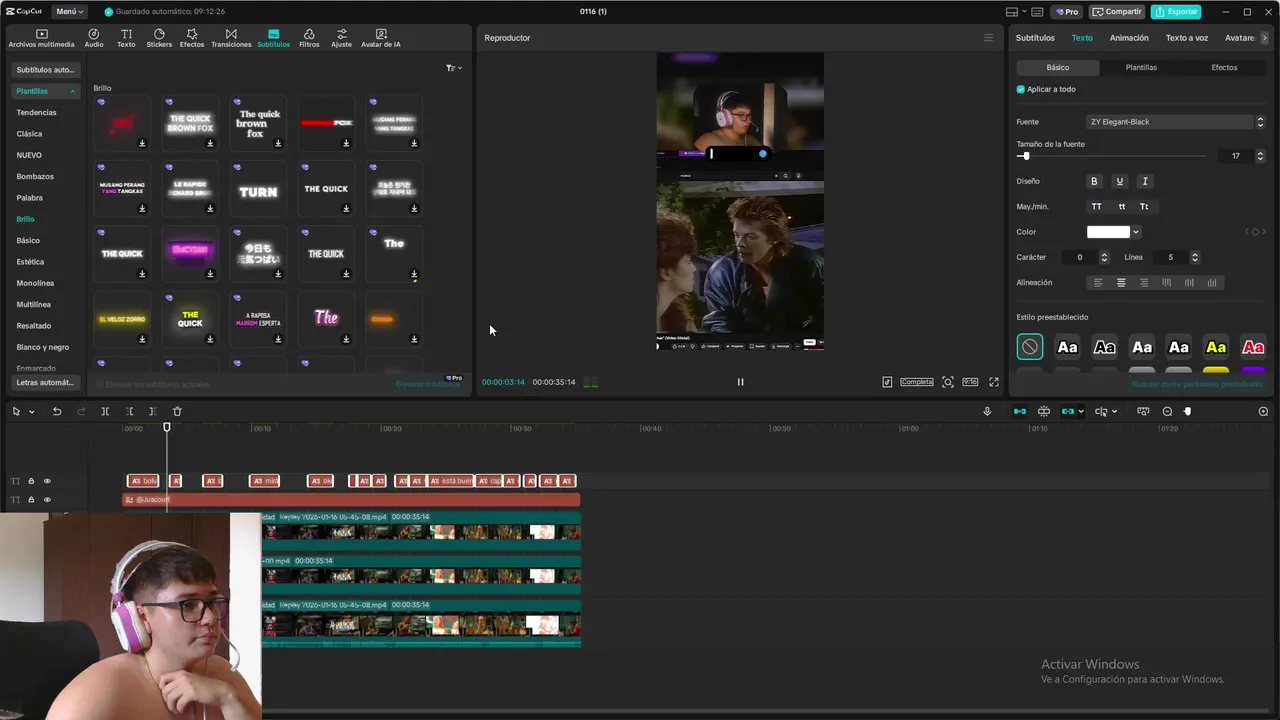This screenshot has width=1280, height=720.
Task: Open the Efectos panel
Action: (192, 38)
